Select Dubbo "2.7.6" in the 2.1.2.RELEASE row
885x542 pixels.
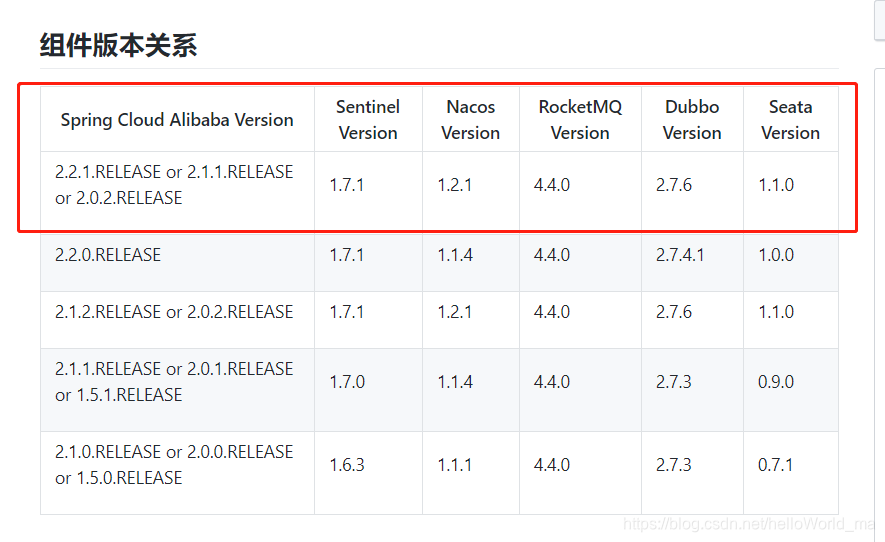(x=673, y=312)
